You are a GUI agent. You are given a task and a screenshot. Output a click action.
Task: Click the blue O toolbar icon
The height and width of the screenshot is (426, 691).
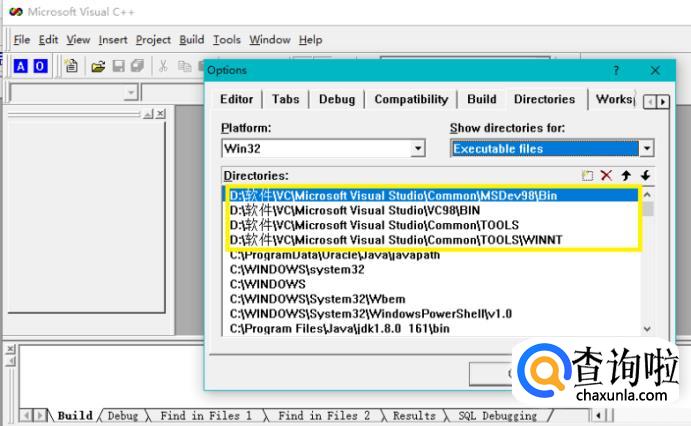pos(40,66)
